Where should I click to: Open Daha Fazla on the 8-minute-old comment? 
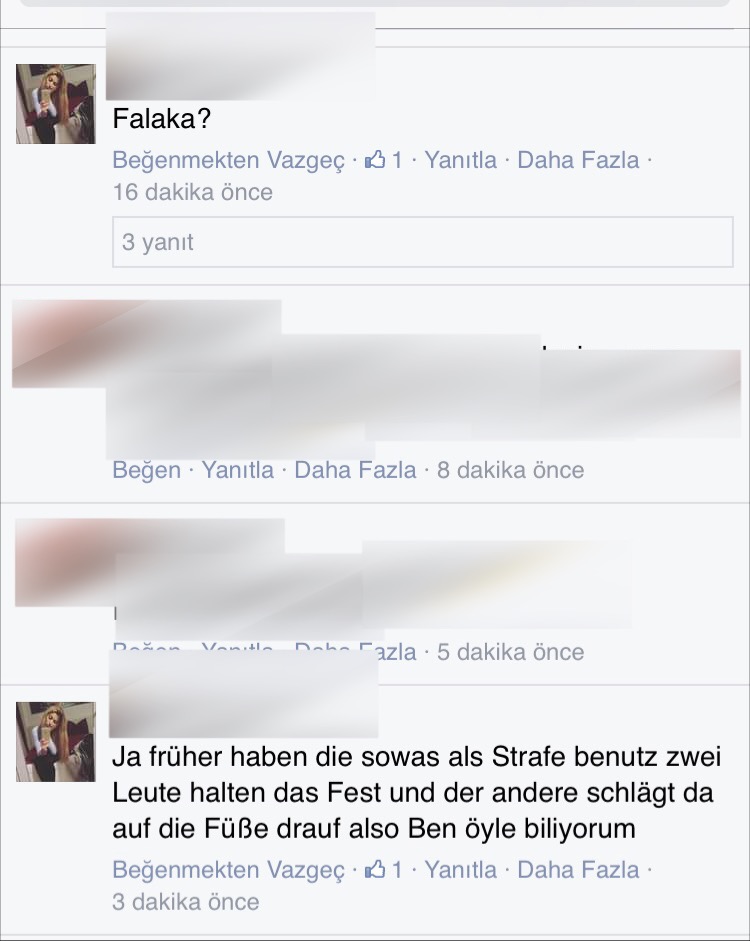coord(355,470)
